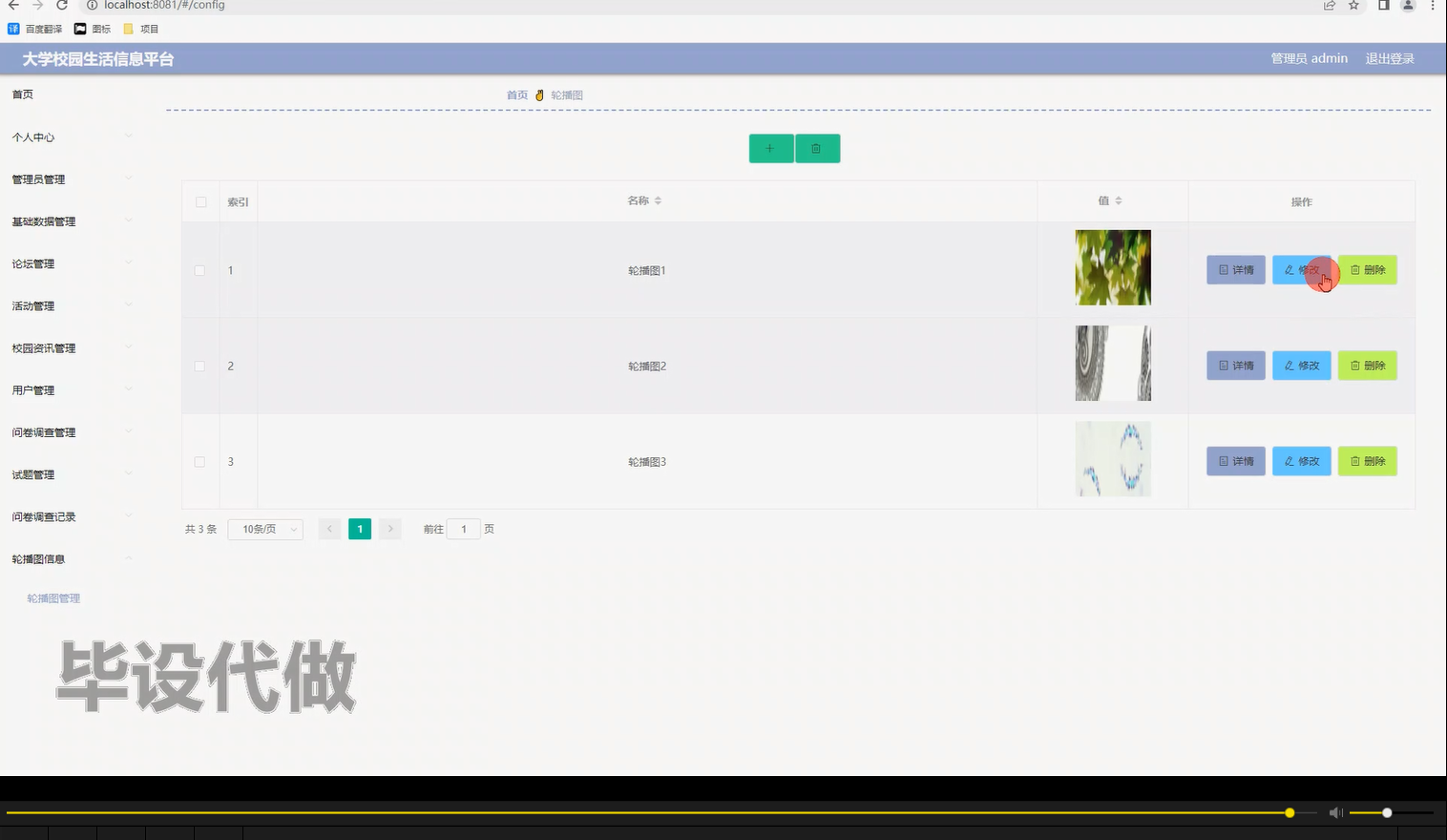Viewport: 1447px width, 840px height.
Task: Bookmark page with star icon
Action: (x=1353, y=6)
